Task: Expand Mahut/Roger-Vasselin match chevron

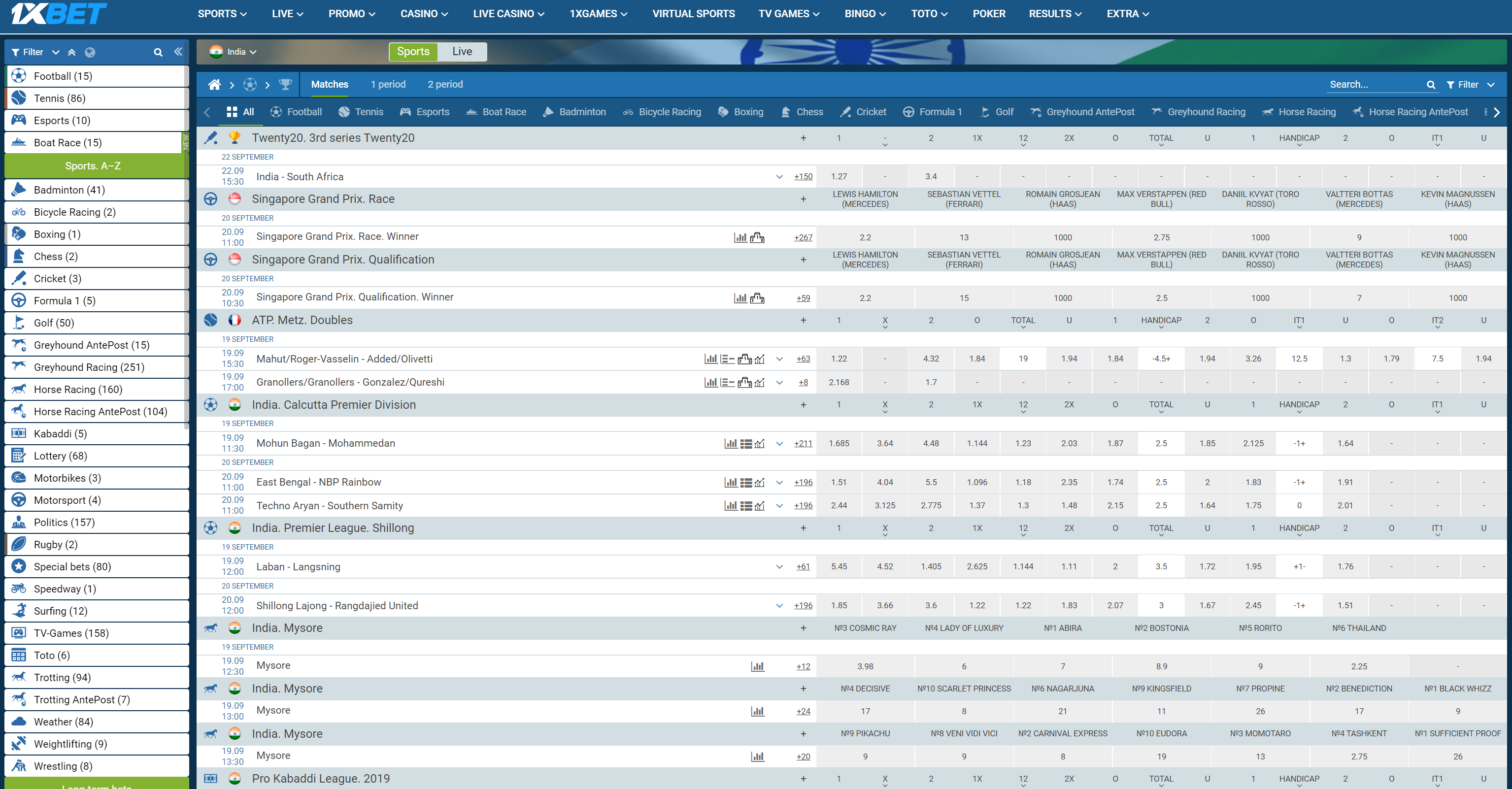Action: point(779,359)
